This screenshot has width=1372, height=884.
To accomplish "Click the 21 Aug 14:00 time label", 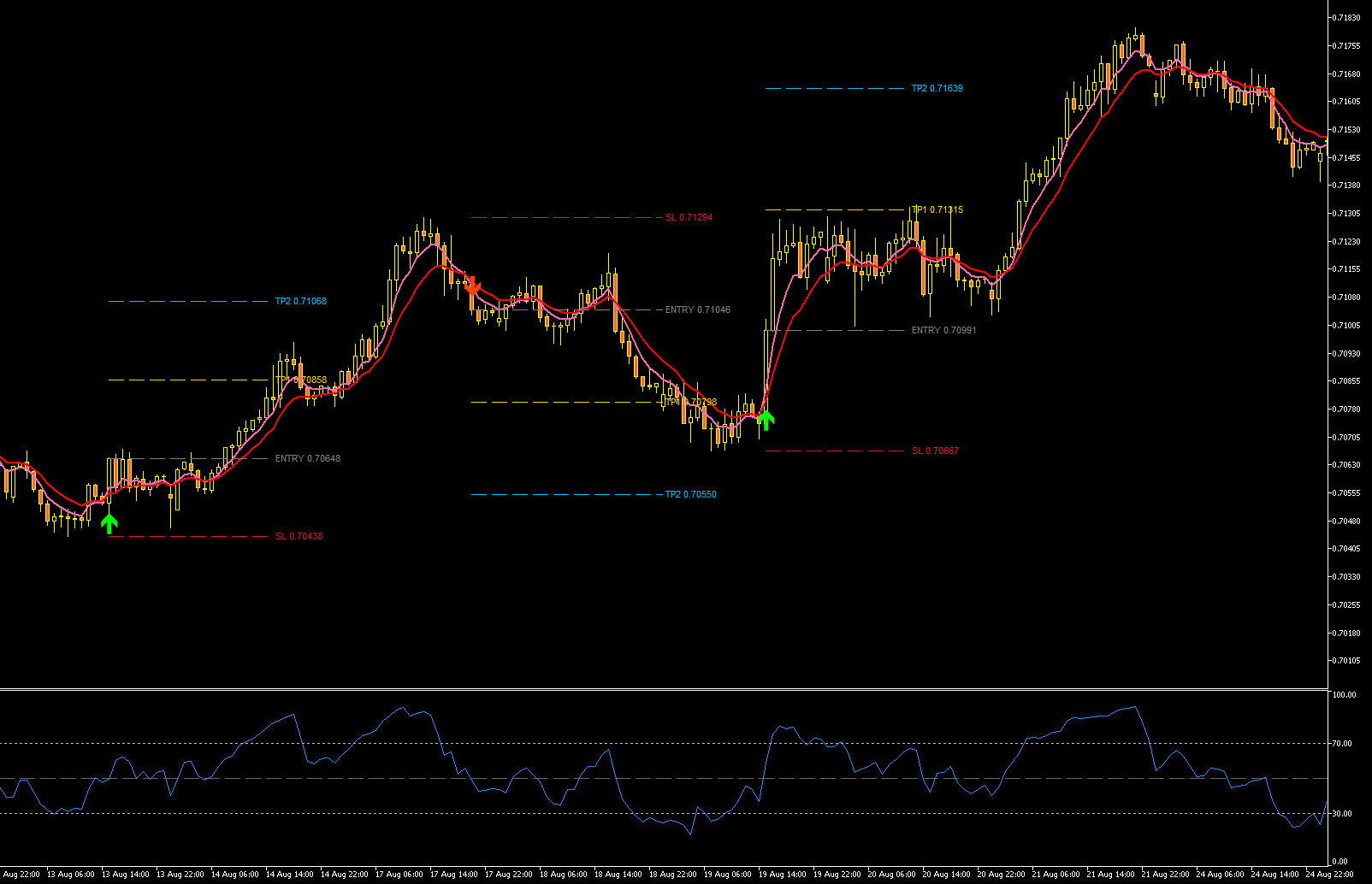I will [x=1110, y=875].
